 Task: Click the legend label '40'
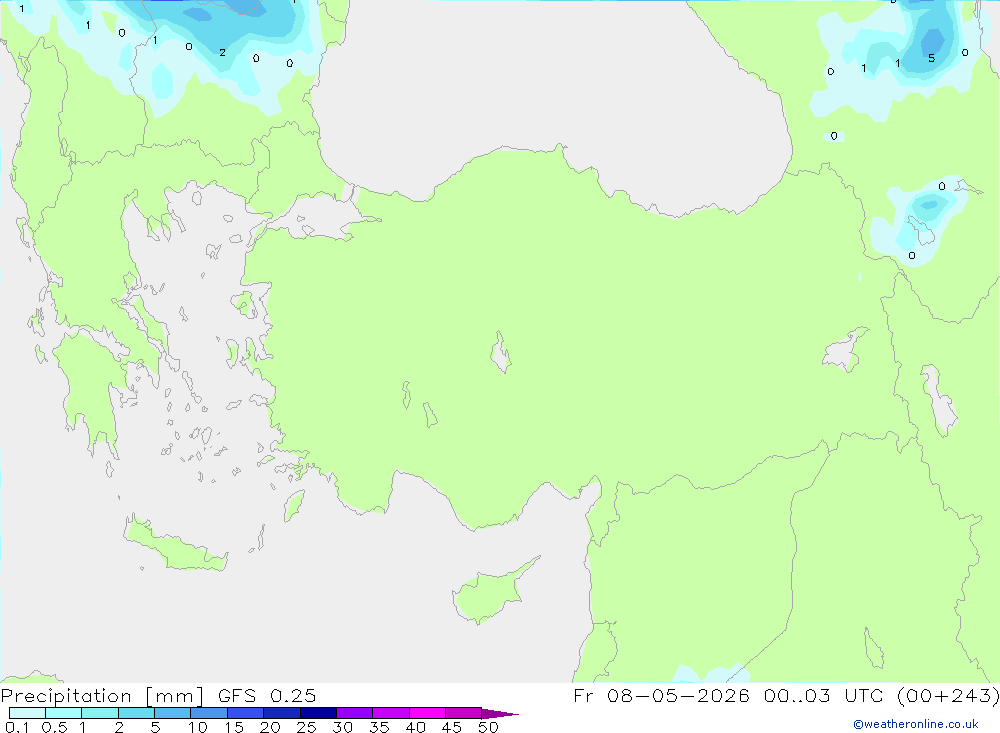(415, 727)
